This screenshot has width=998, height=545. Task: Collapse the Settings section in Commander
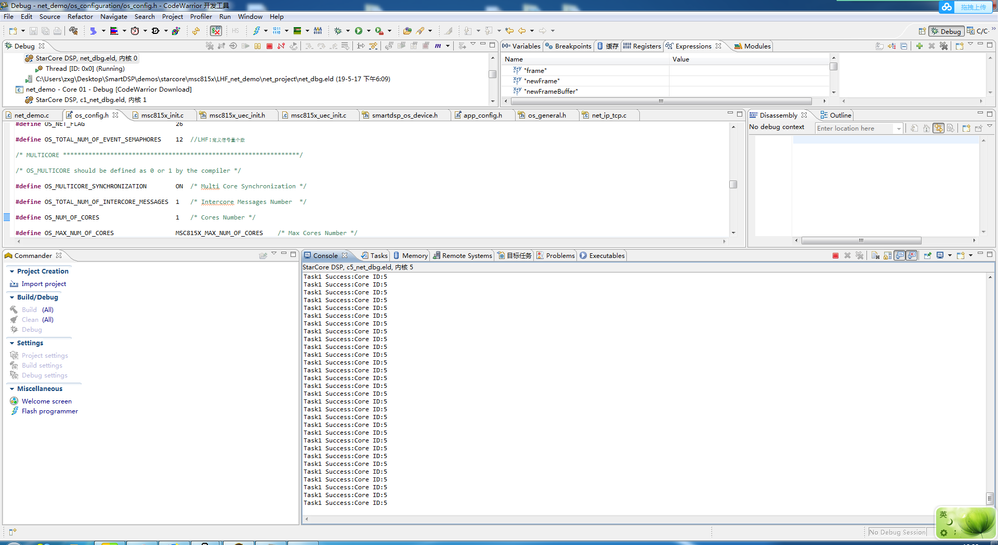(11, 343)
